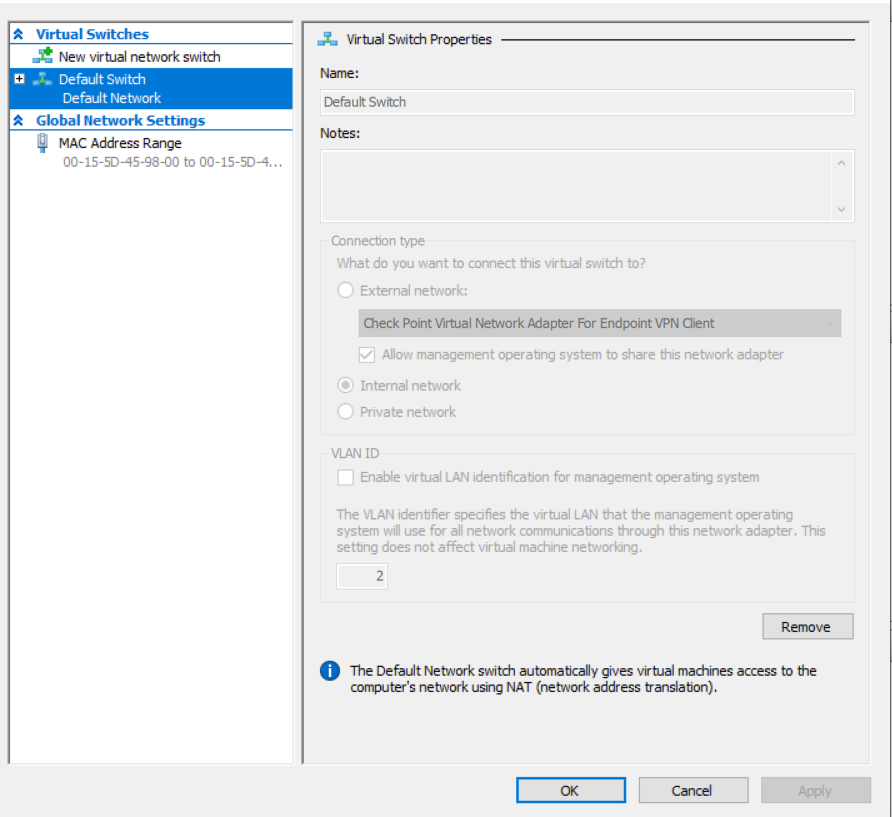Expand the Default Switch tree item
The width and height of the screenshot is (892, 817).
point(18,79)
